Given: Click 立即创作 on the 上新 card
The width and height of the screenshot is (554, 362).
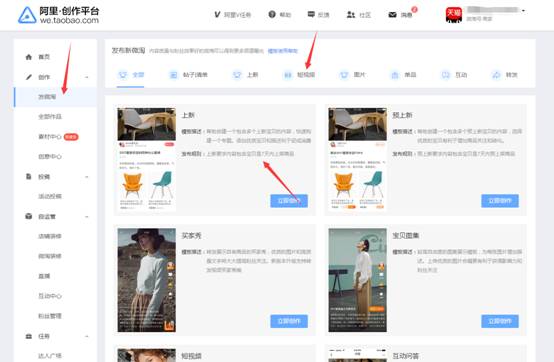Looking at the screenshot, I should [x=289, y=201].
